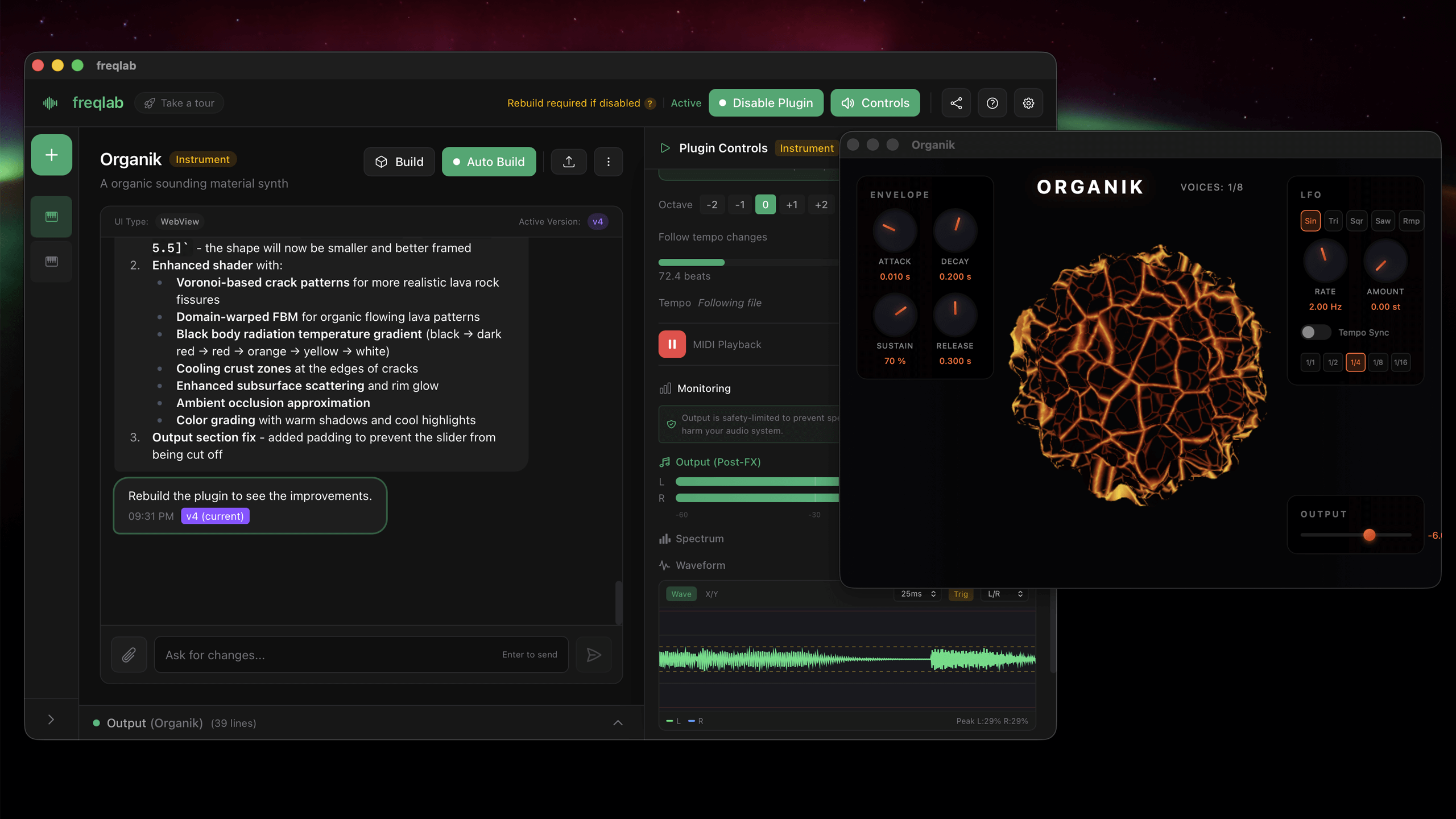The image size is (1456, 819).
Task: Pause MIDI Playback
Action: coord(672,344)
